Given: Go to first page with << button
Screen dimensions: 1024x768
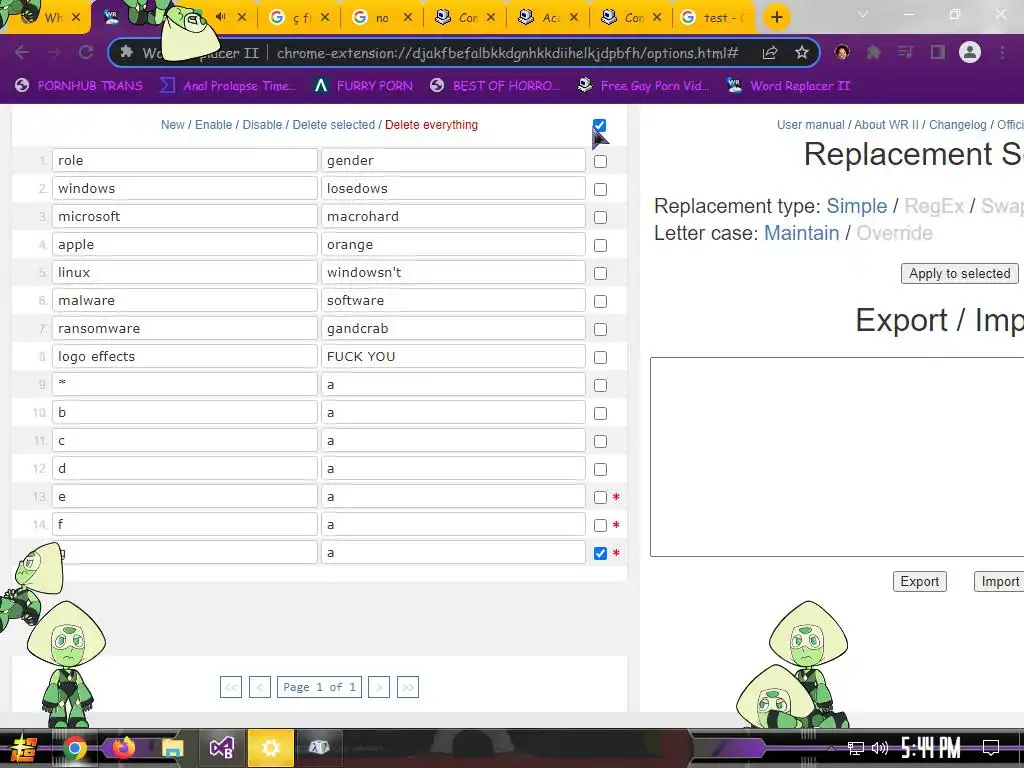Looking at the screenshot, I should 231,687.
